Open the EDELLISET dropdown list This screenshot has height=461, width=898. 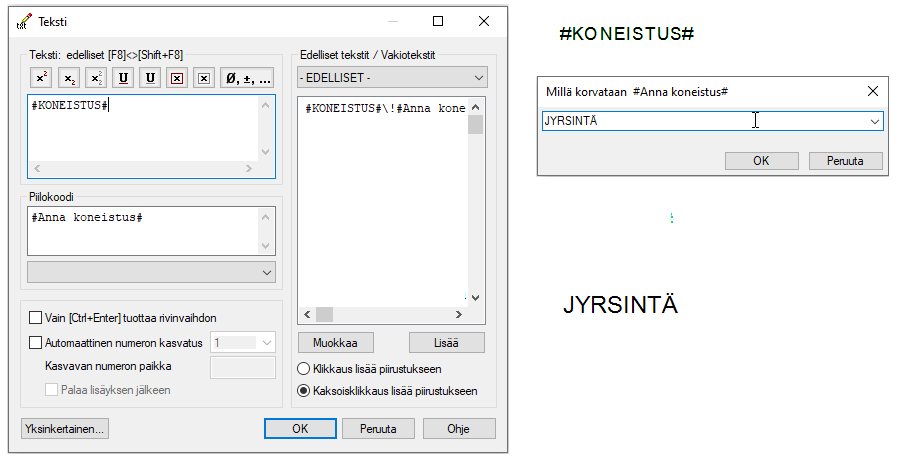[x=392, y=78]
